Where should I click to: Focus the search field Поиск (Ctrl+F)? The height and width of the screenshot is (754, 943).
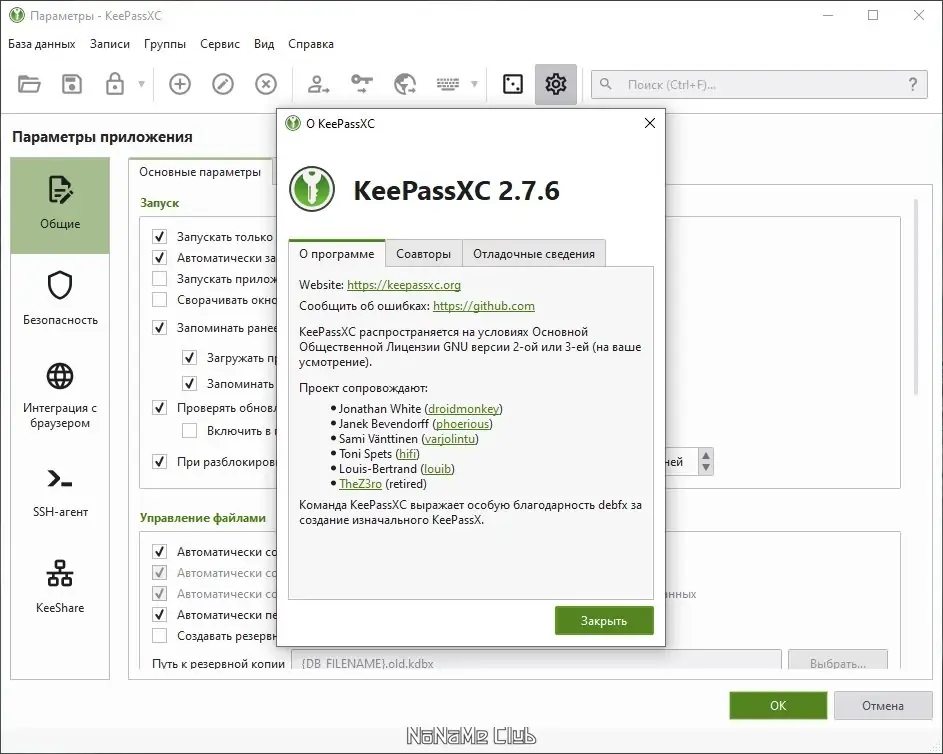[x=759, y=85]
